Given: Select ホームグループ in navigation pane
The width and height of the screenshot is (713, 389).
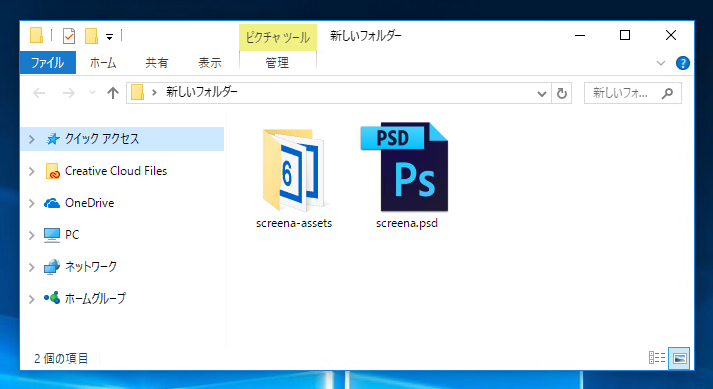Looking at the screenshot, I should coord(95,298).
